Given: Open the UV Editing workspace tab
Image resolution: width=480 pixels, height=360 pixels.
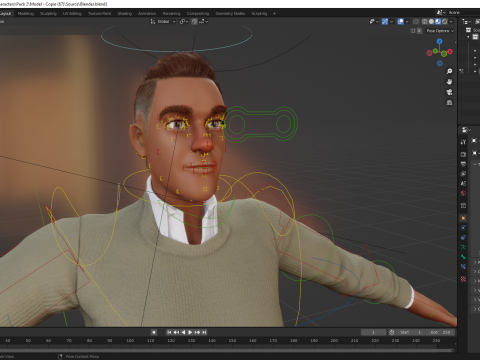Looking at the screenshot, I should (x=72, y=13).
